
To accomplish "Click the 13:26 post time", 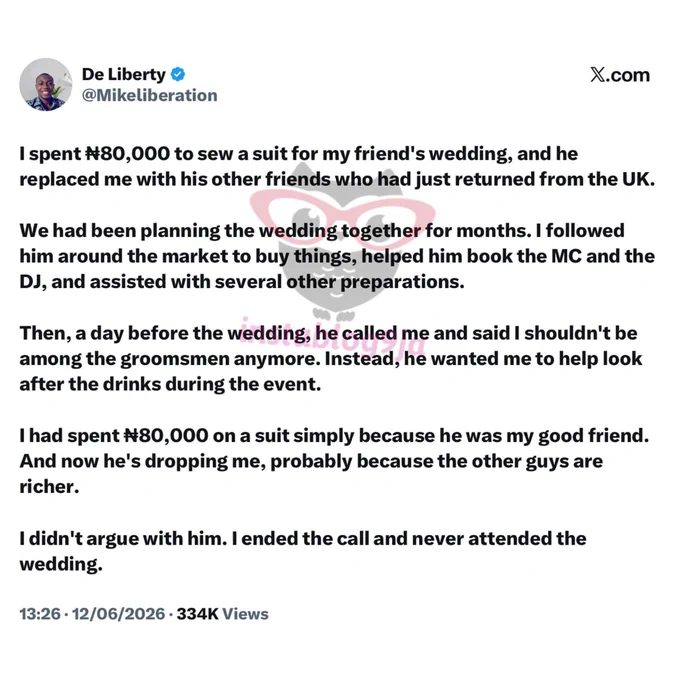I will [40, 614].
